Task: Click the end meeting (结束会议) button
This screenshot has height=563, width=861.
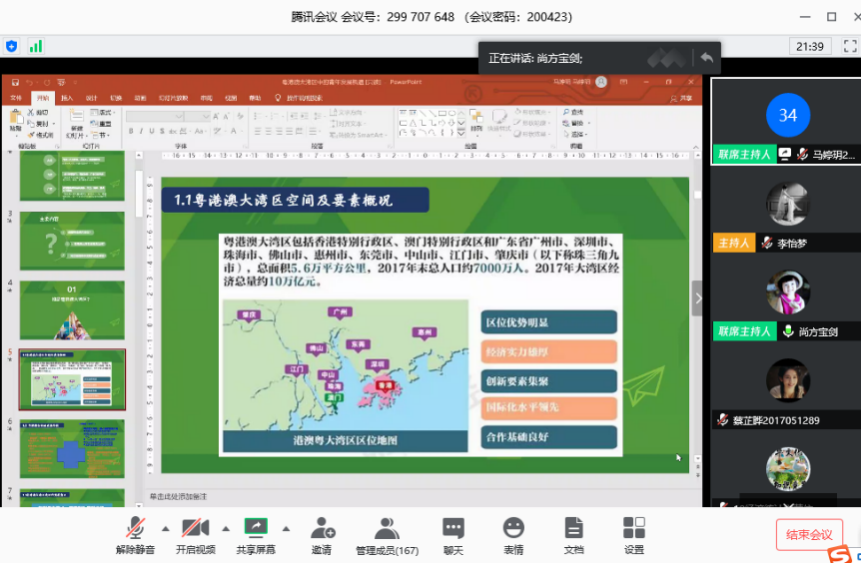Action: tap(809, 535)
